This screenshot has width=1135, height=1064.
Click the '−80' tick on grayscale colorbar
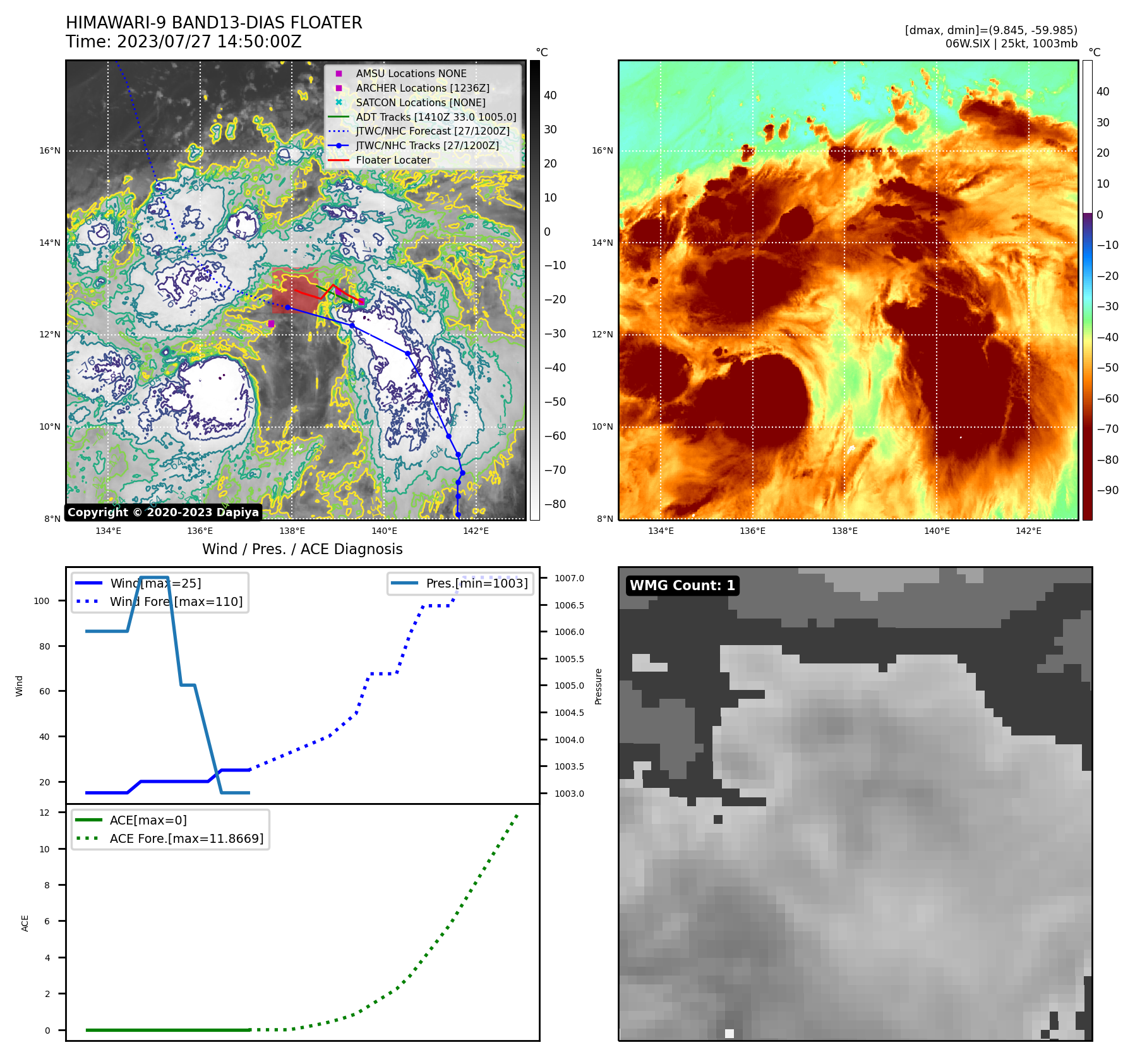click(555, 504)
